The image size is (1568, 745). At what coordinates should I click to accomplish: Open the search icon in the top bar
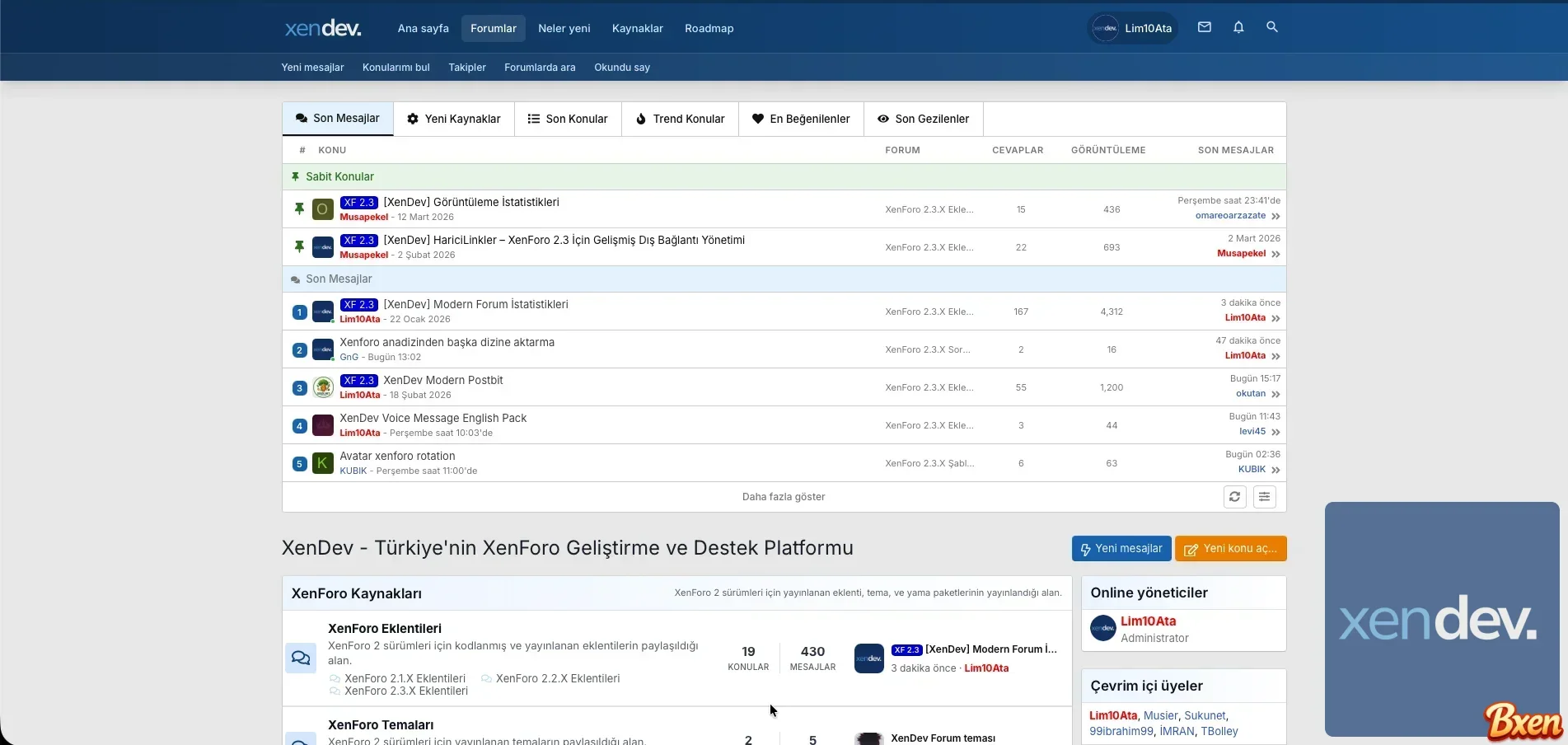click(x=1271, y=27)
